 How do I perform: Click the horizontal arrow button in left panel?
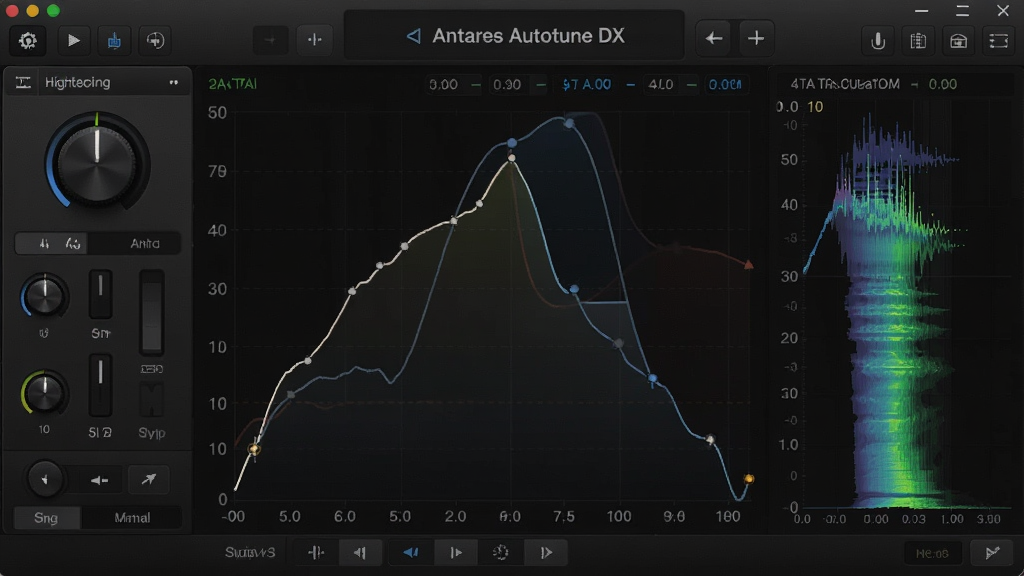(x=99, y=480)
